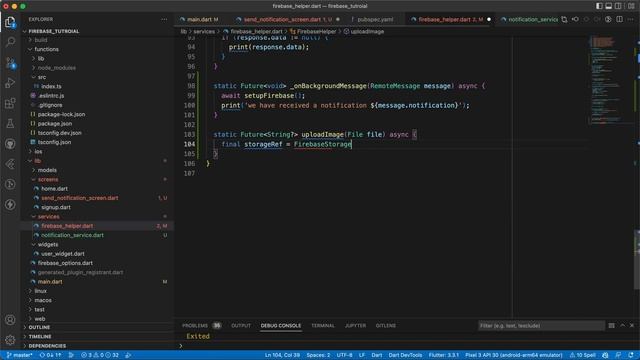Click the notifications bell in status bar
The height and width of the screenshot is (360, 640).
[x=631, y=355]
